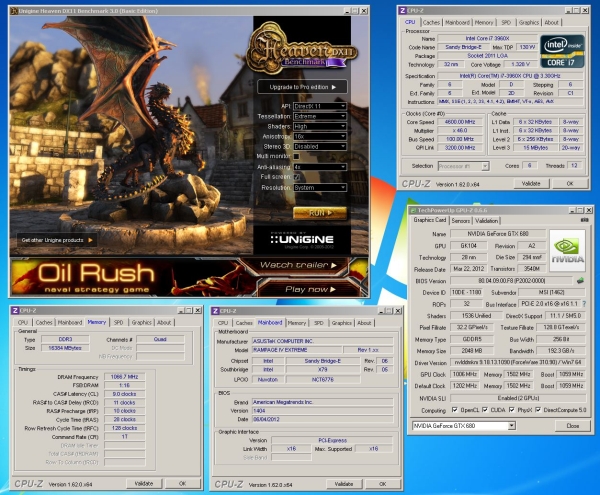Click the CAS# Latency 9.0 clocks value
This screenshot has height=495, width=600.
[124, 394]
